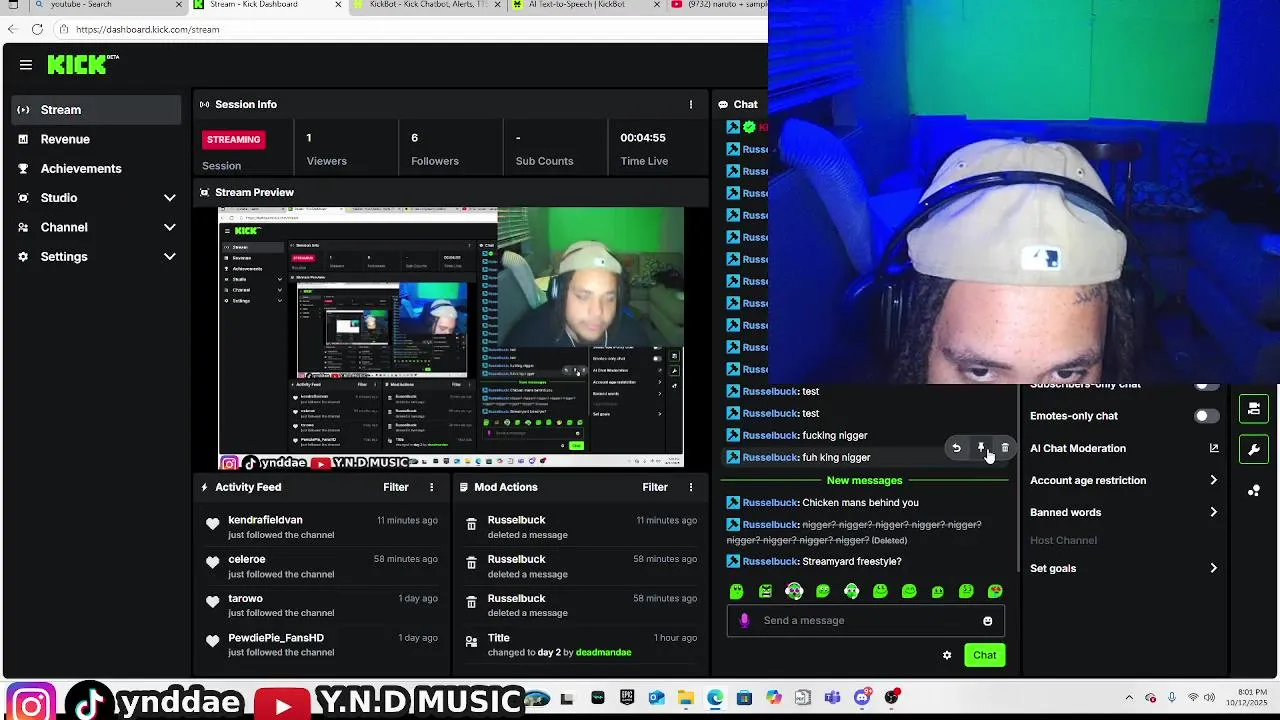Open the Mod Actions three-dot menu
1280x720 pixels.
pos(690,487)
